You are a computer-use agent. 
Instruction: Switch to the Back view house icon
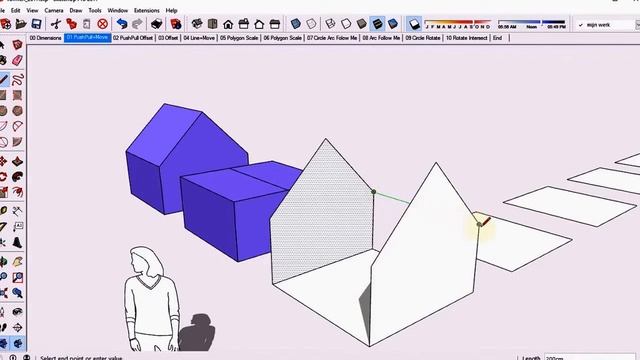[259, 24]
